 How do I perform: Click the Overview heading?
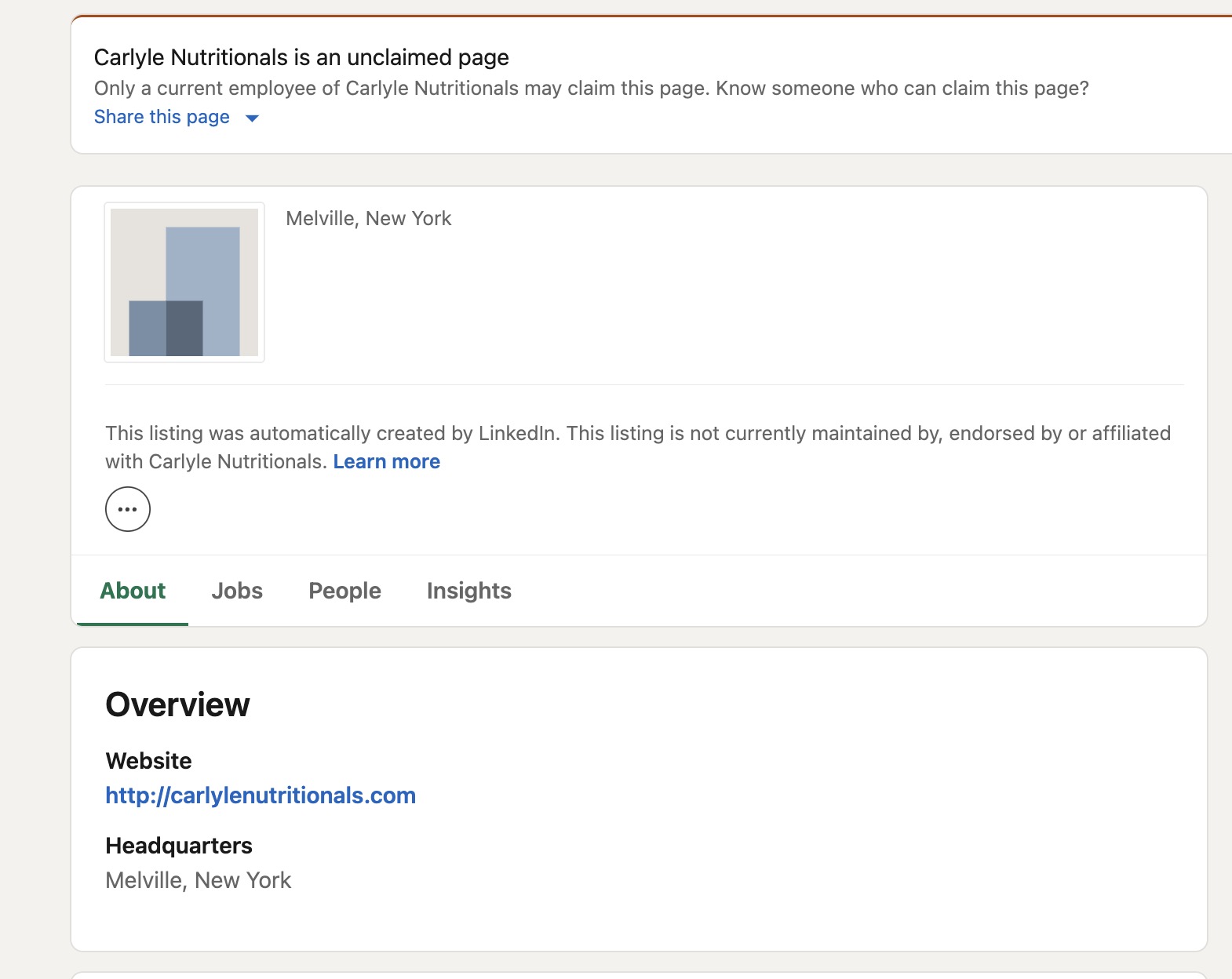[178, 704]
